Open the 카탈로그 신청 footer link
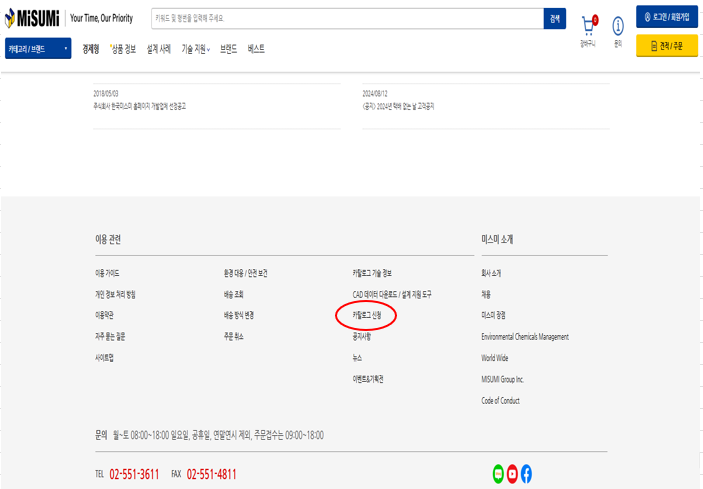The height and width of the screenshot is (489, 703). pyautogui.click(x=367, y=315)
